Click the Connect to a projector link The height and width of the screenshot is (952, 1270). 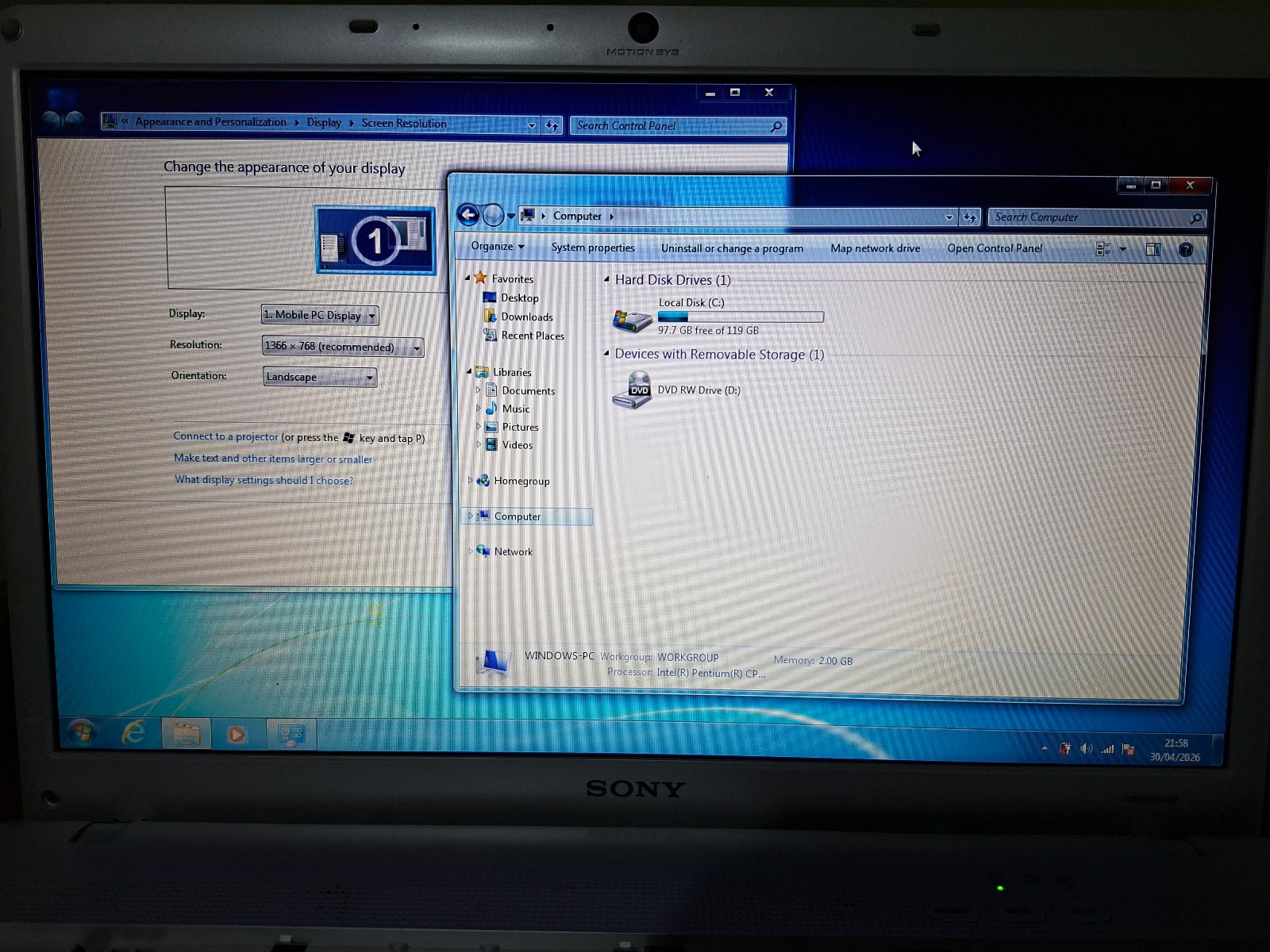pyautogui.click(x=225, y=436)
